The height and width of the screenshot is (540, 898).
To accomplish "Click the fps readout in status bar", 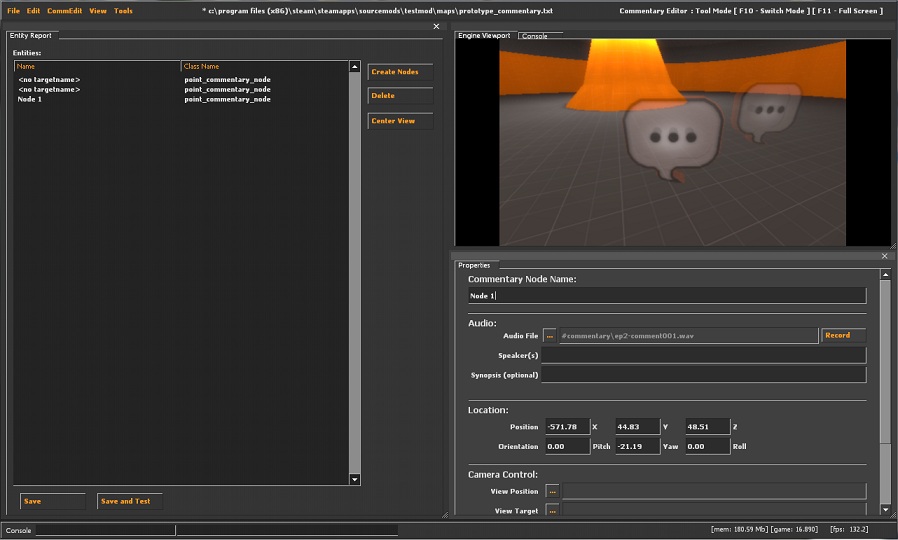I will pos(849,529).
